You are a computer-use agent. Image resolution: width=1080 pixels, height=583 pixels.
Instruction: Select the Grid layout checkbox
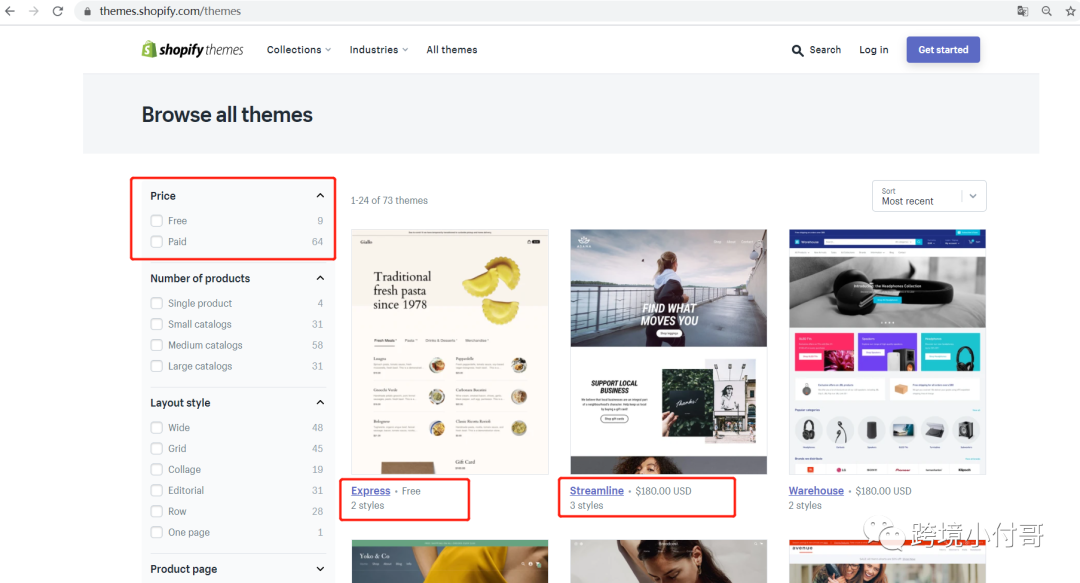(156, 449)
